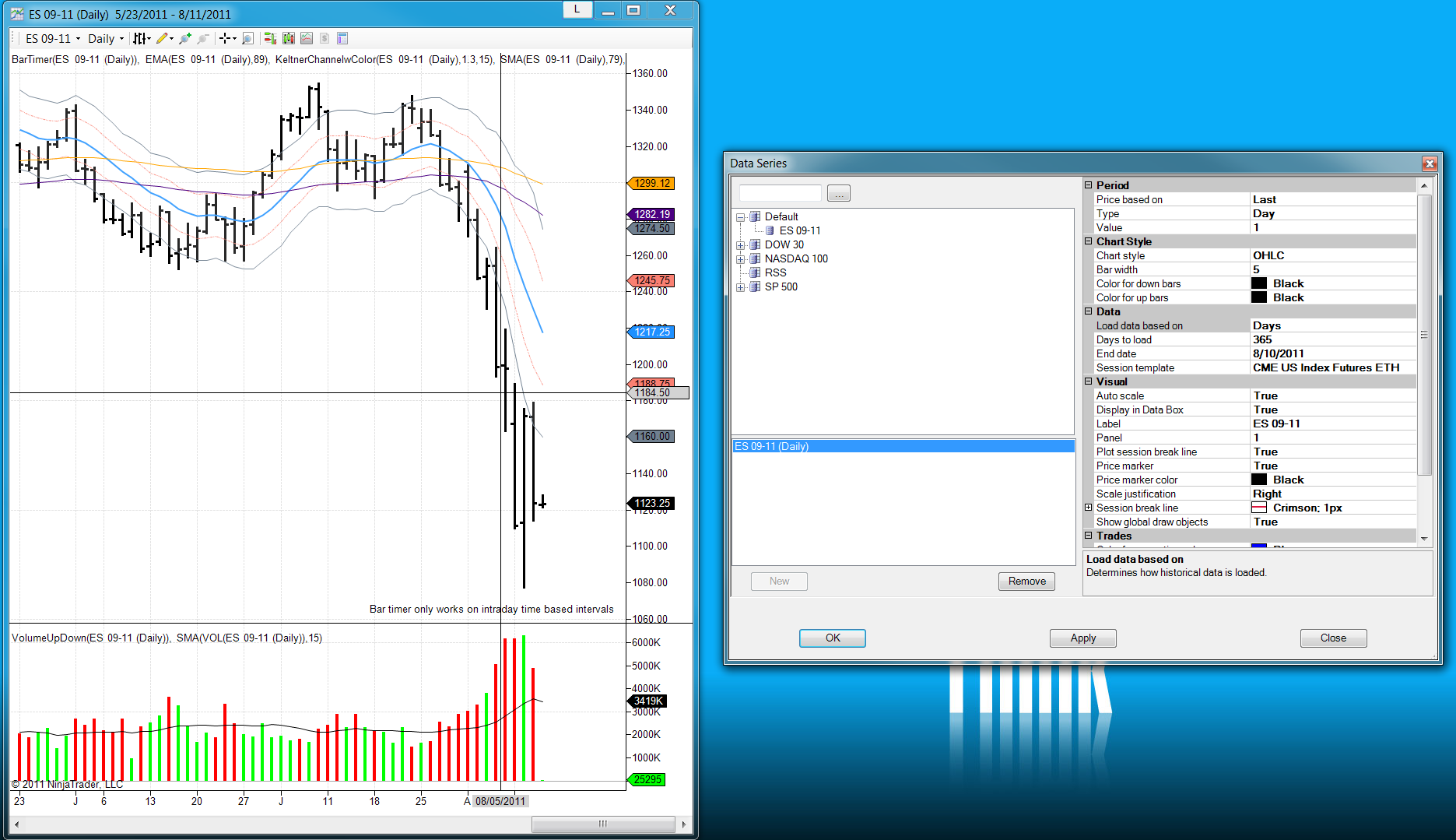1456x840 pixels.
Task: Expand the NASDAQ 100 instrument list
Action: (x=741, y=259)
